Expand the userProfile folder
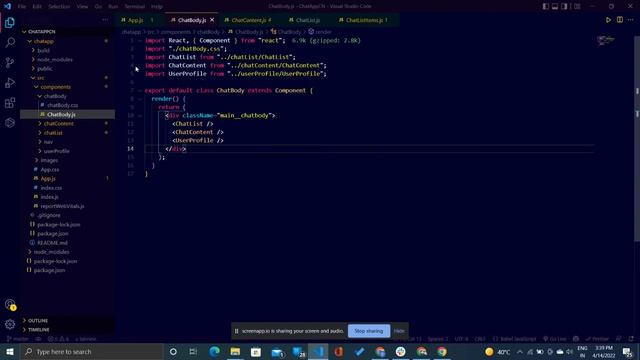This screenshot has height=360, width=640. (x=56, y=151)
